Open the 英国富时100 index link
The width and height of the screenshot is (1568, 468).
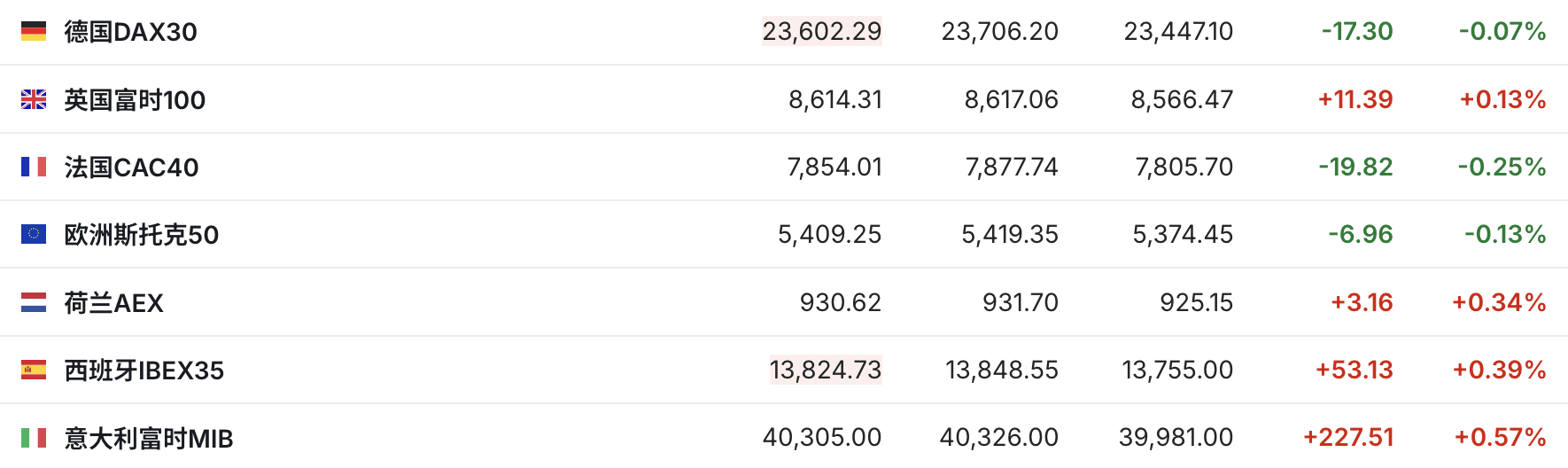(135, 100)
